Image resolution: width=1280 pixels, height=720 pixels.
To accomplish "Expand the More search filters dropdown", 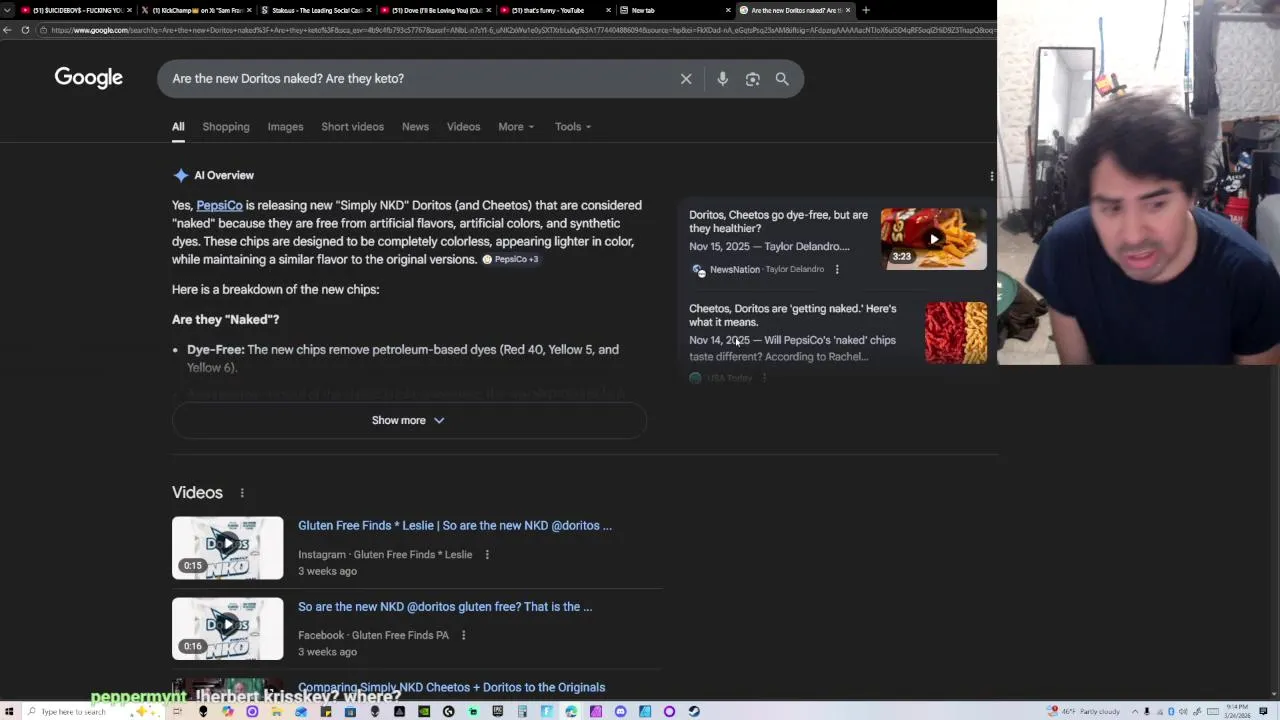I will pos(516,127).
